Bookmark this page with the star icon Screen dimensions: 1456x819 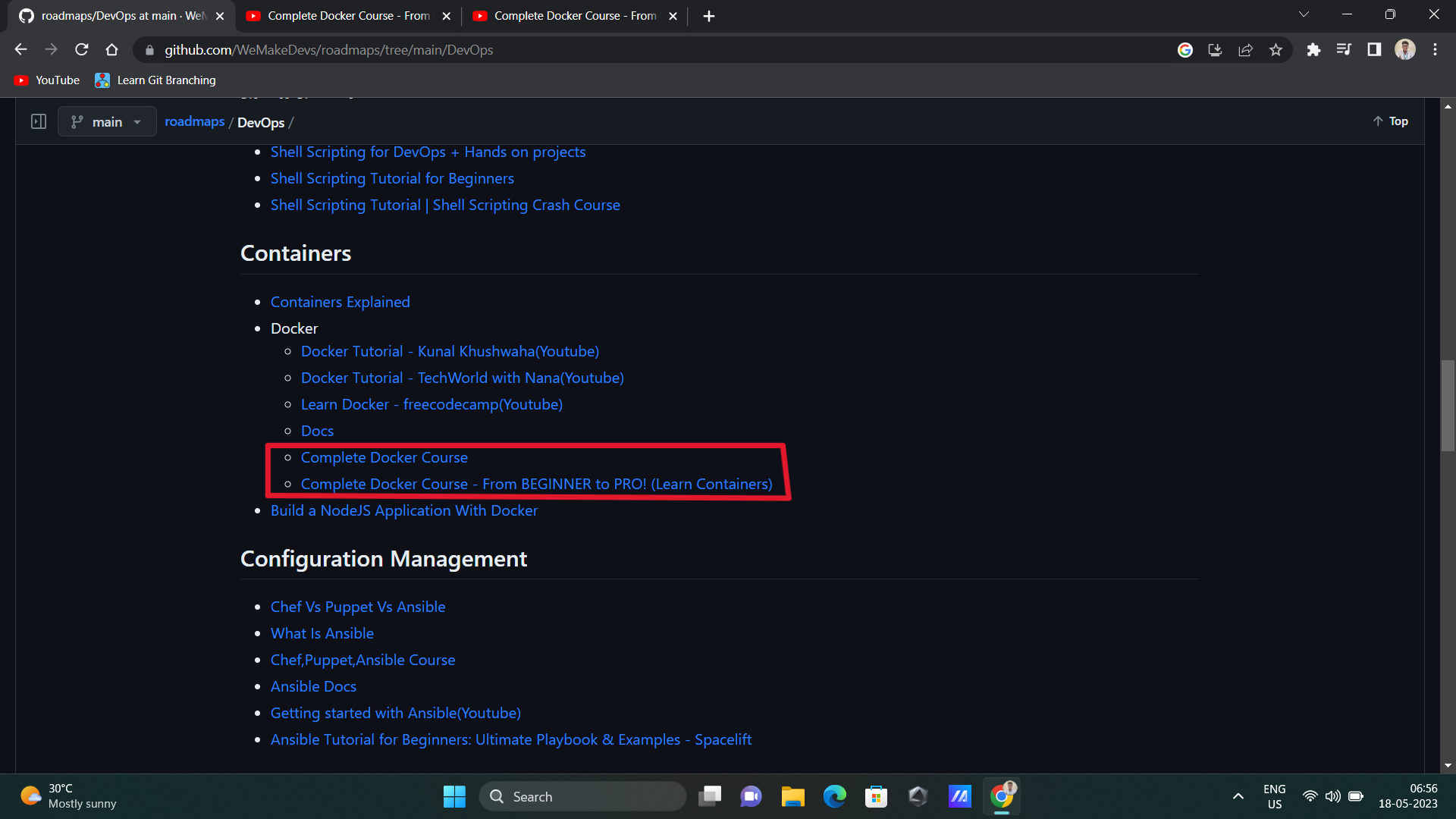click(x=1276, y=49)
